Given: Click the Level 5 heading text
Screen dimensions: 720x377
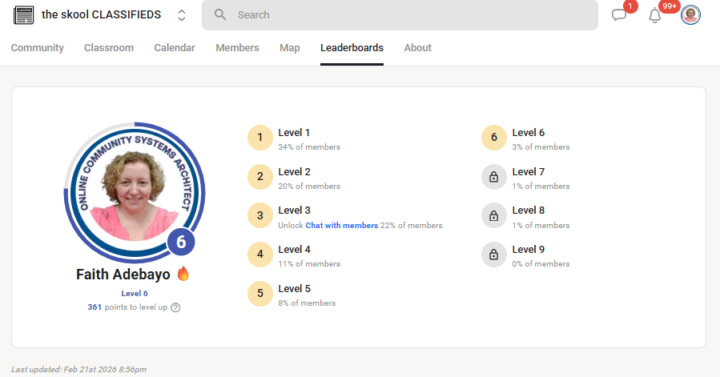Looking at the screenshot, I should click(x=294, y=288).
